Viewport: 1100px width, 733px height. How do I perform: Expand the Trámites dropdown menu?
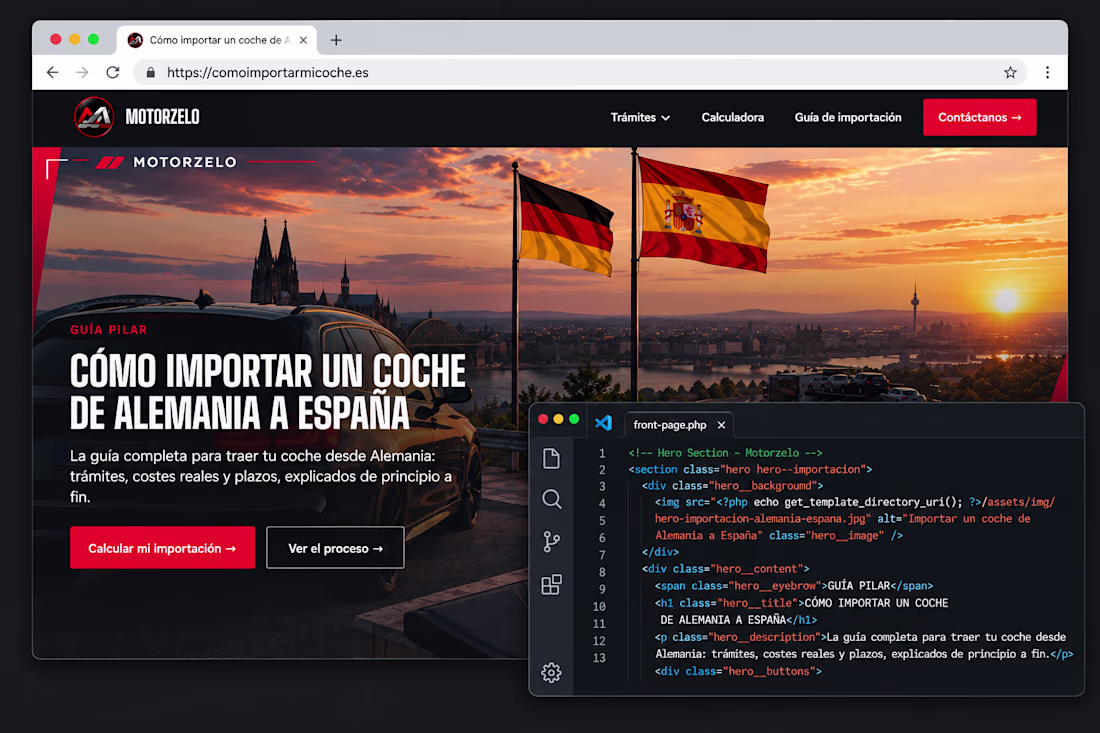point(640,117)
